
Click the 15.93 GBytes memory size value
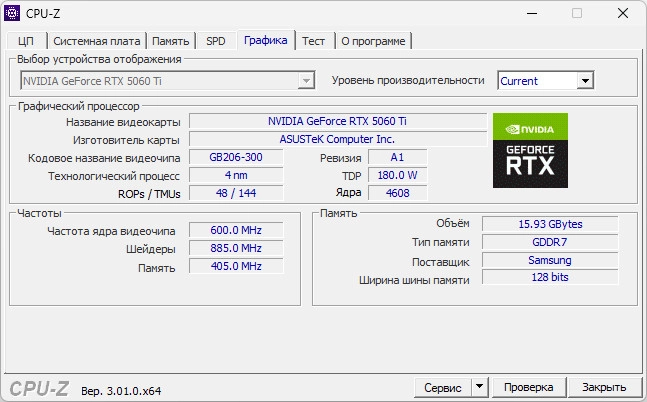550,224
